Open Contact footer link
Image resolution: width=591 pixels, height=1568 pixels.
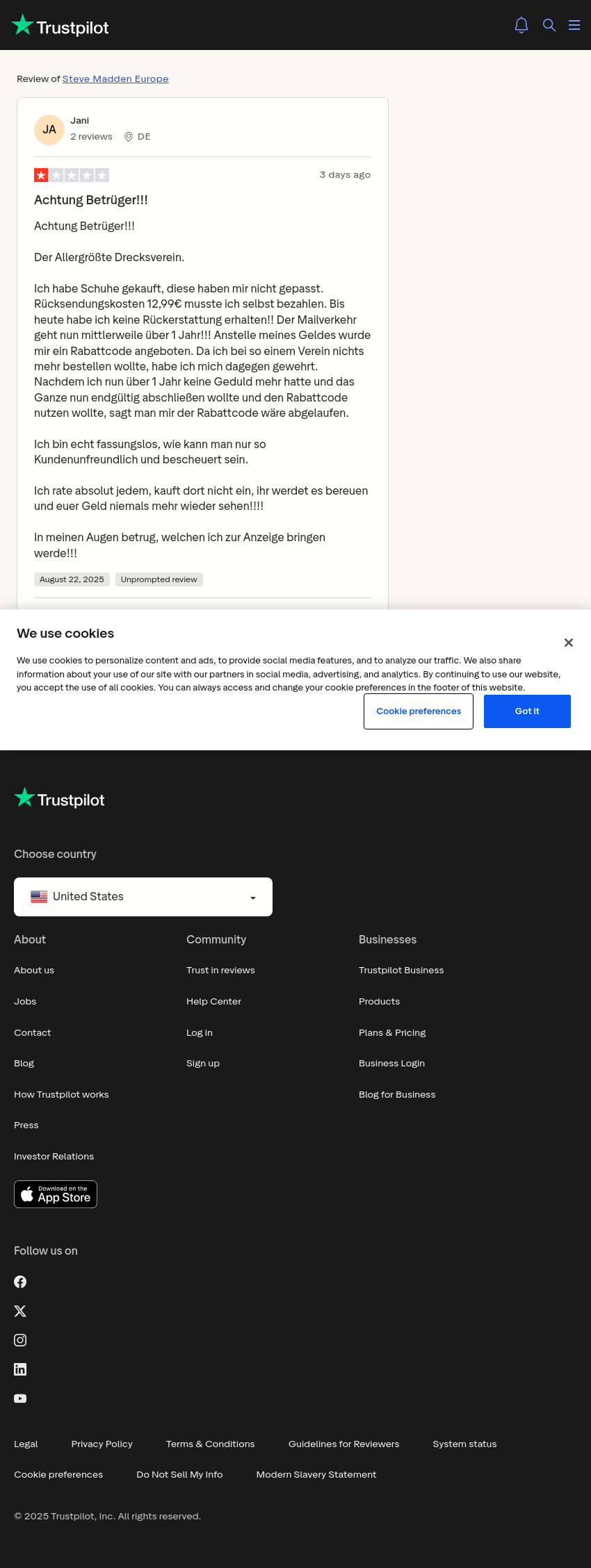pyautogui.click(x=33, y=1033)
